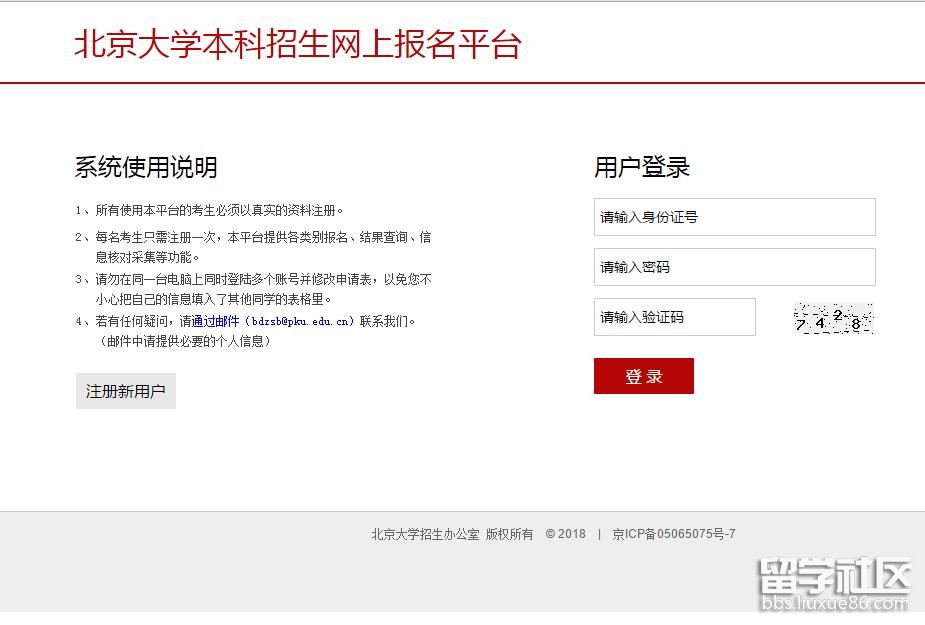The width and height of the screenshot is (925, 625).
Task: Click the © 2018 copyright text
Action: 566,534
